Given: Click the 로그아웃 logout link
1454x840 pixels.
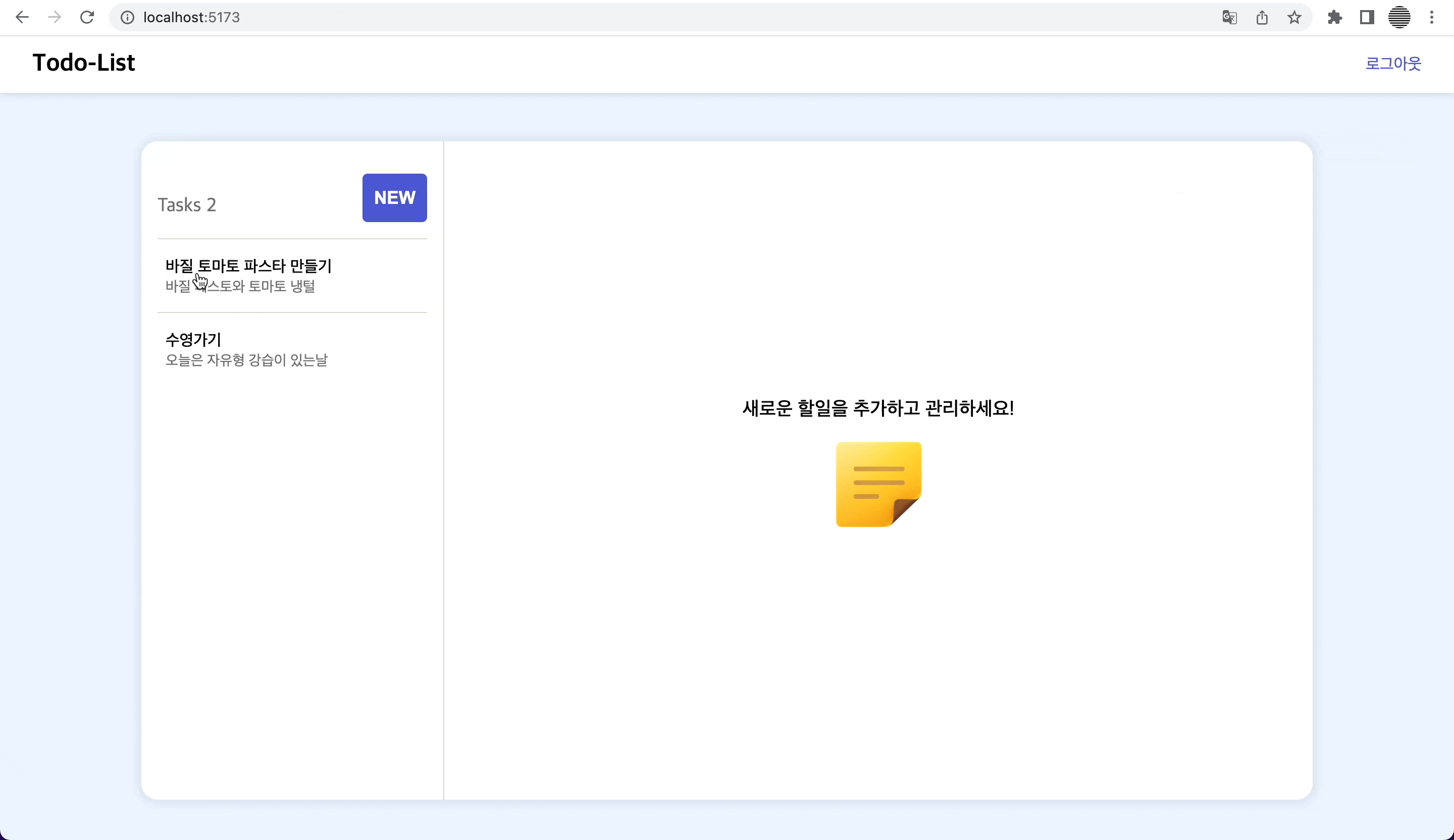Looking at the screenshot, I should (1393, 64).
